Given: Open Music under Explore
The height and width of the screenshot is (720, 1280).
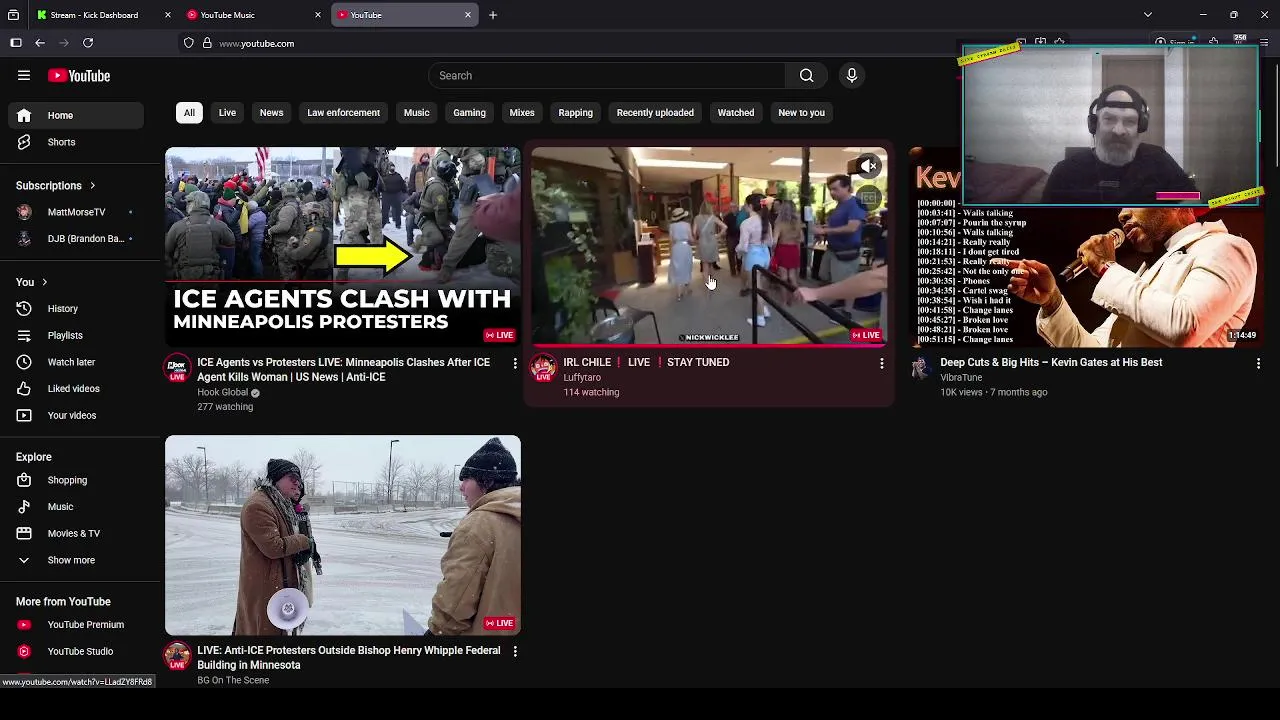Looking at the screenshot, I should pos(76,507).
